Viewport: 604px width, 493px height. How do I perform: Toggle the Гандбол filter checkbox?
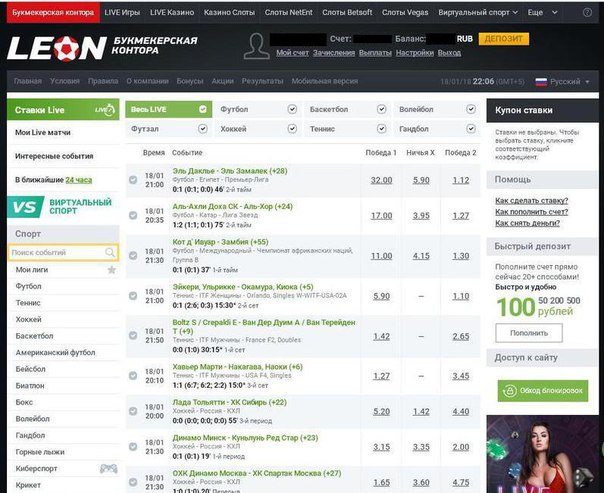pyautogui.click(x=471, y=129)
